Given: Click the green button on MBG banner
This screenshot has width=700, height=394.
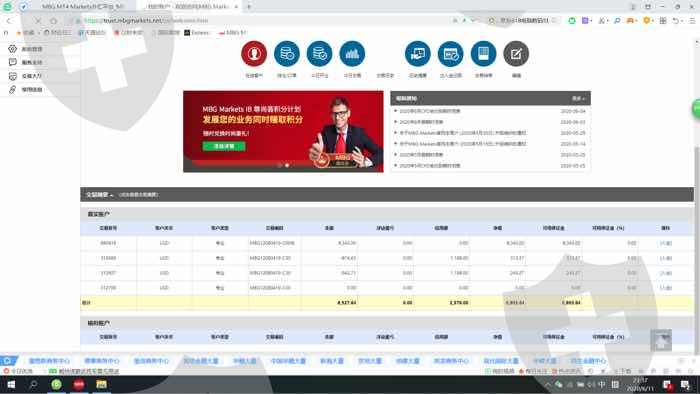Looking at the screenshot, I should pos(224,146).
